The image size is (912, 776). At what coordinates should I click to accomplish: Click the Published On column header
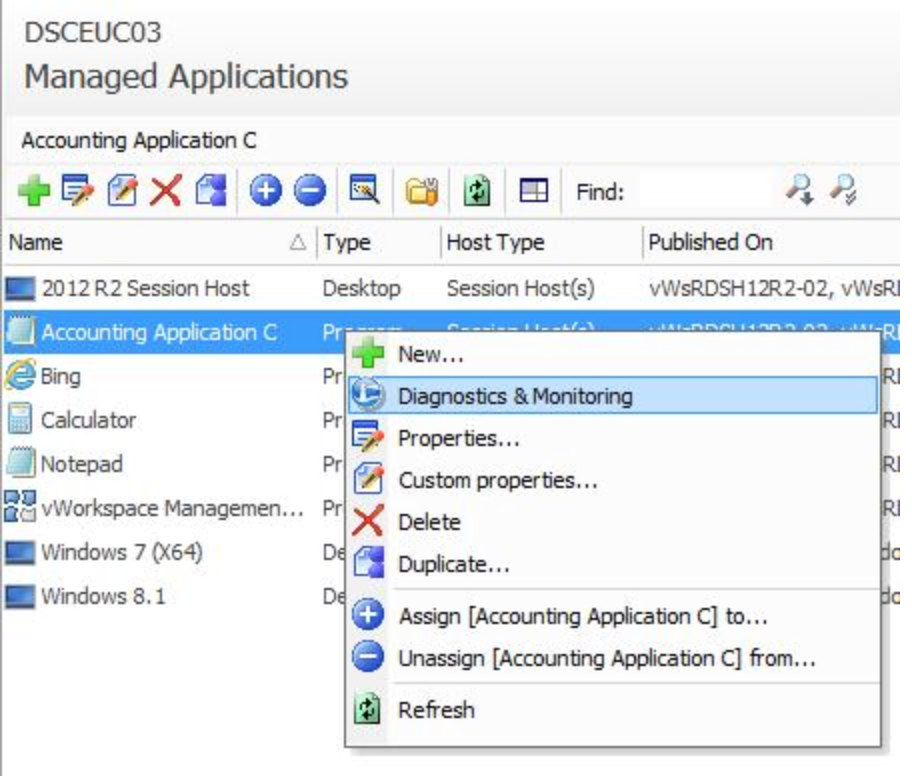(710, 242)
